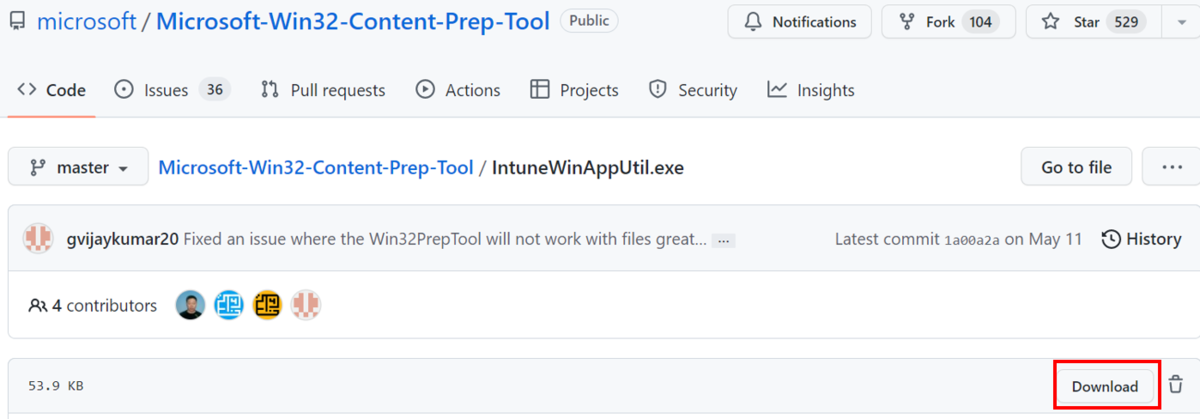This screenshot has width=1200, height=419.
Task: Open the microsoft organization link
Action: point(86,21)
